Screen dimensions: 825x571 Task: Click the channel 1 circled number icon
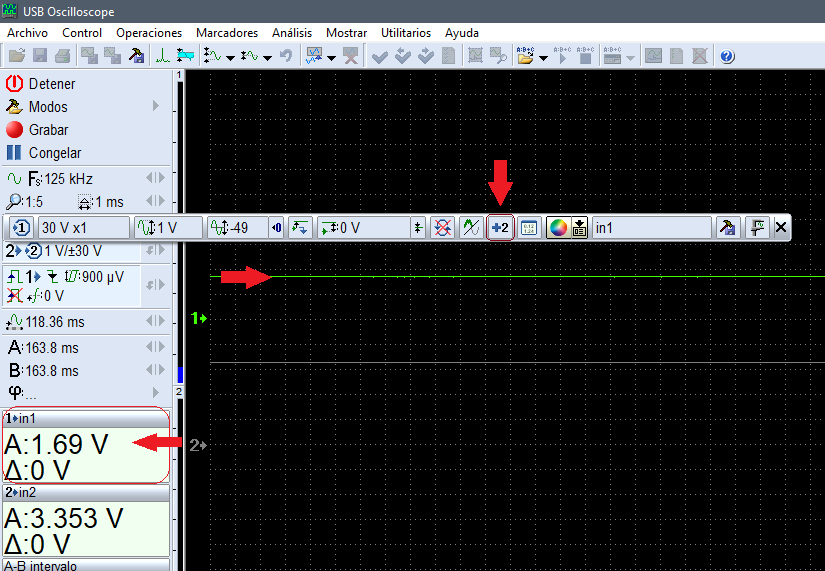22,228
